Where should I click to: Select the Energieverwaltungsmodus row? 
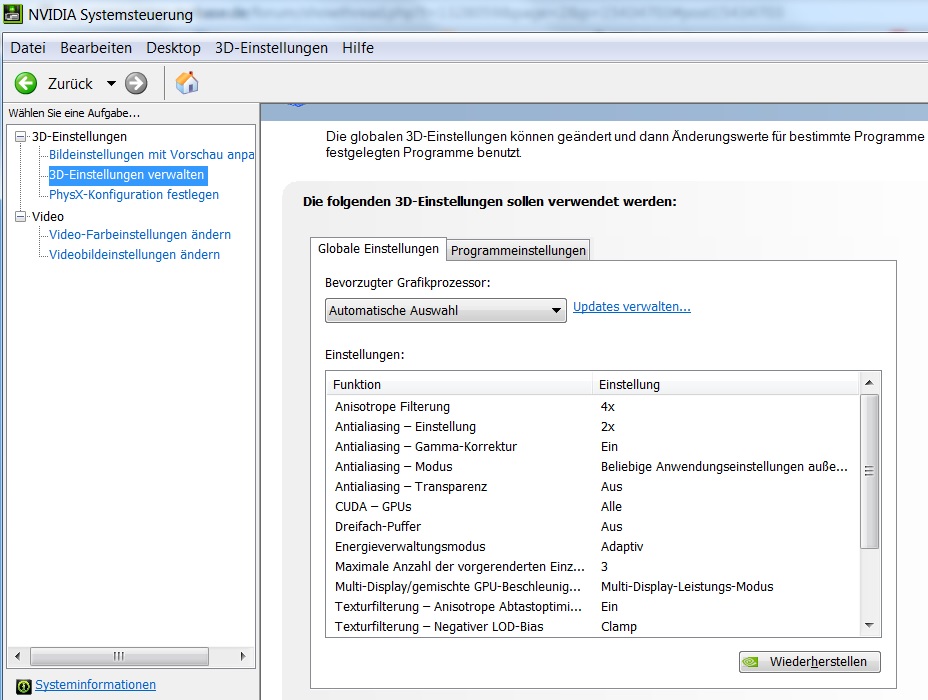click(x=592, y=547)
